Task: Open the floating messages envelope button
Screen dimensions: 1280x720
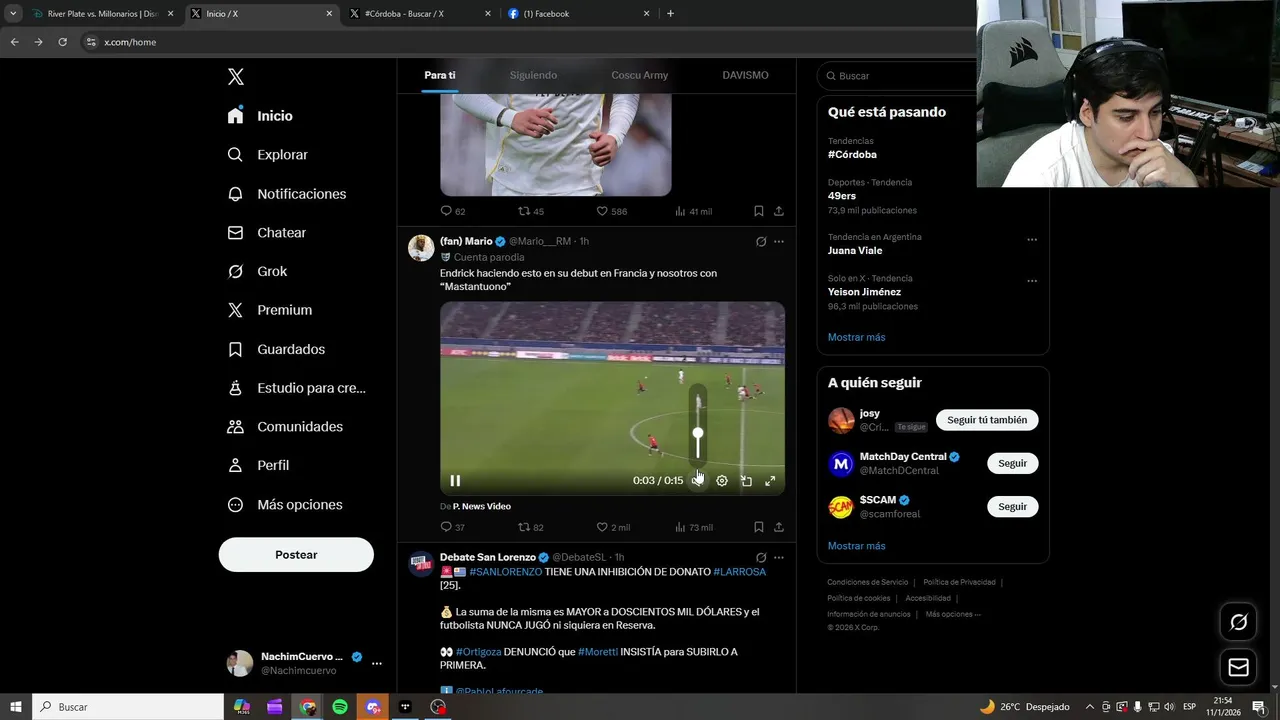Action: coord(1238,667)
